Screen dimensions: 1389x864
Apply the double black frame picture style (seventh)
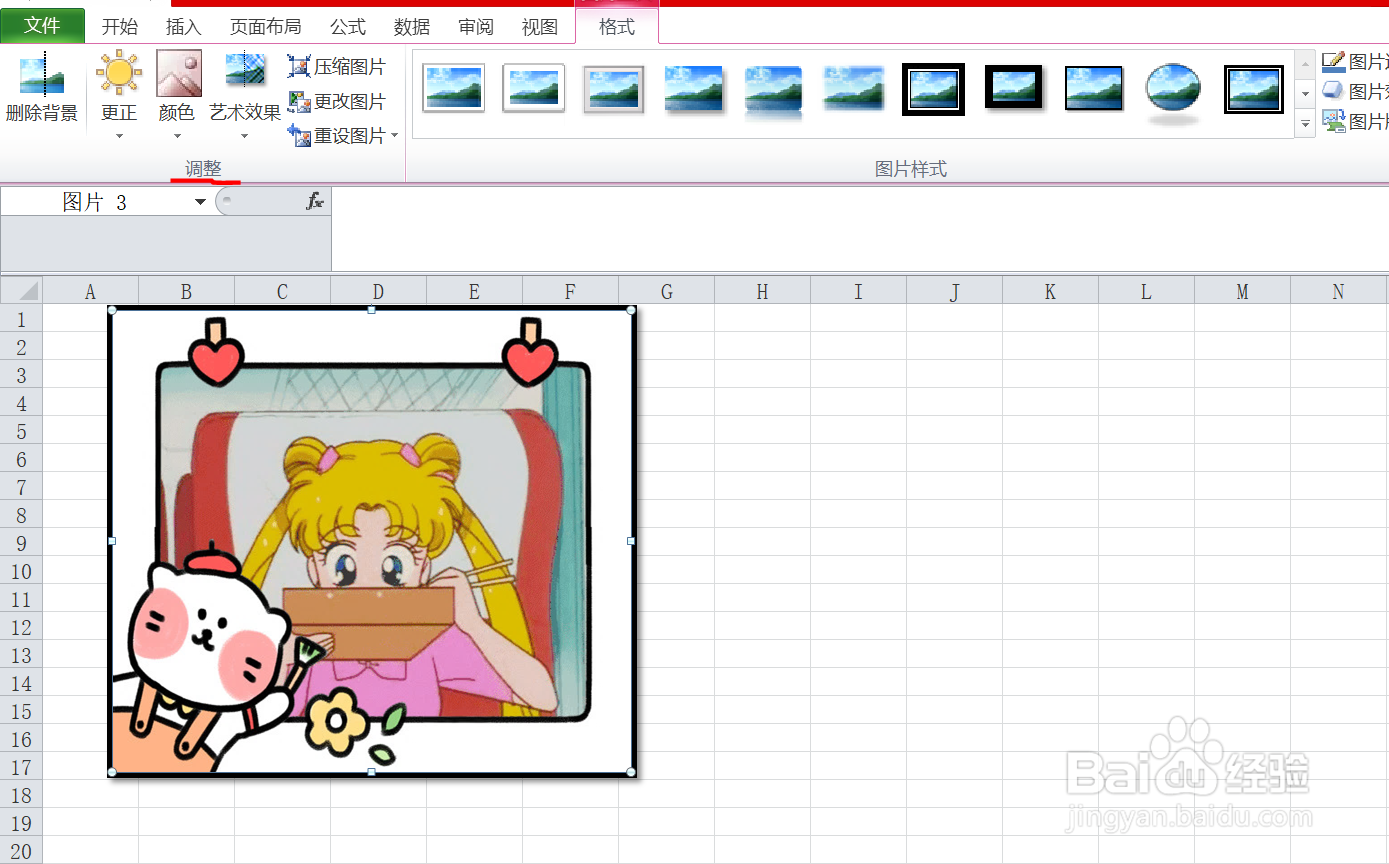coord(933,89)
